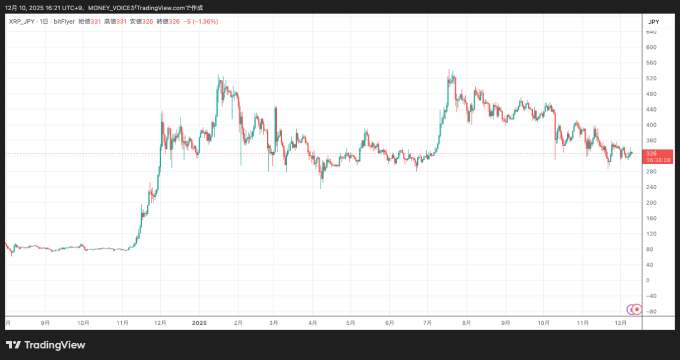Click the 600 price axis label
The height and width of the screenshot is (360, 680).
click(651, 47)
